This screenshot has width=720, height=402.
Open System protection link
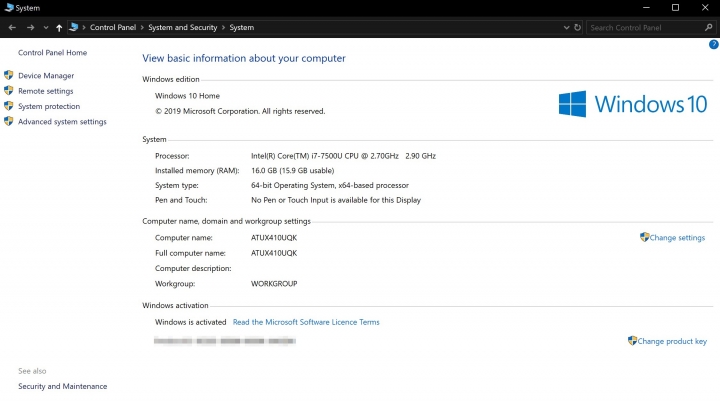pos(49,106)
